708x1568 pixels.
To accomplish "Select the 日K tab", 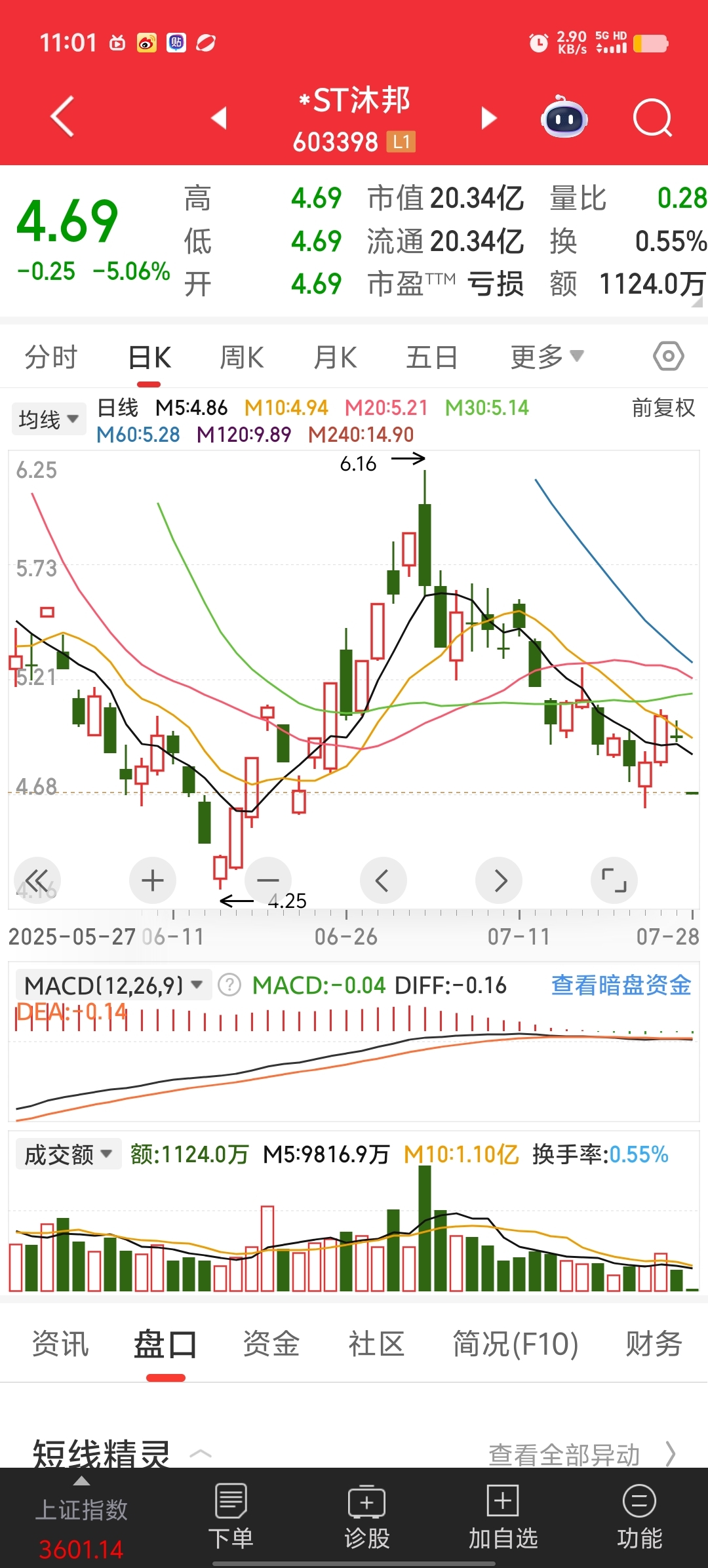I will click(x=149, y=357).
